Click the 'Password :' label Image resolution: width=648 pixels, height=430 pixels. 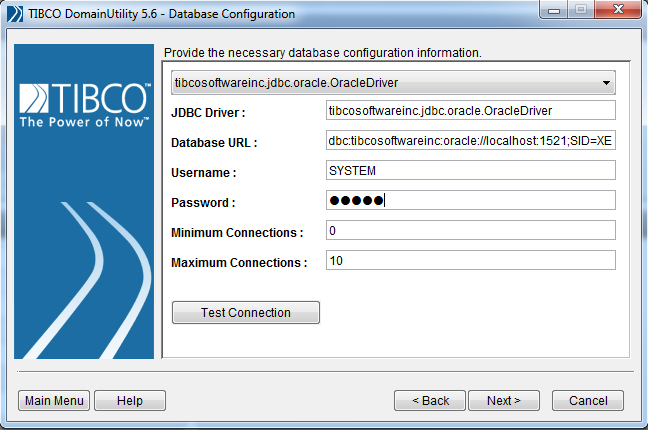tap(203, 203)
